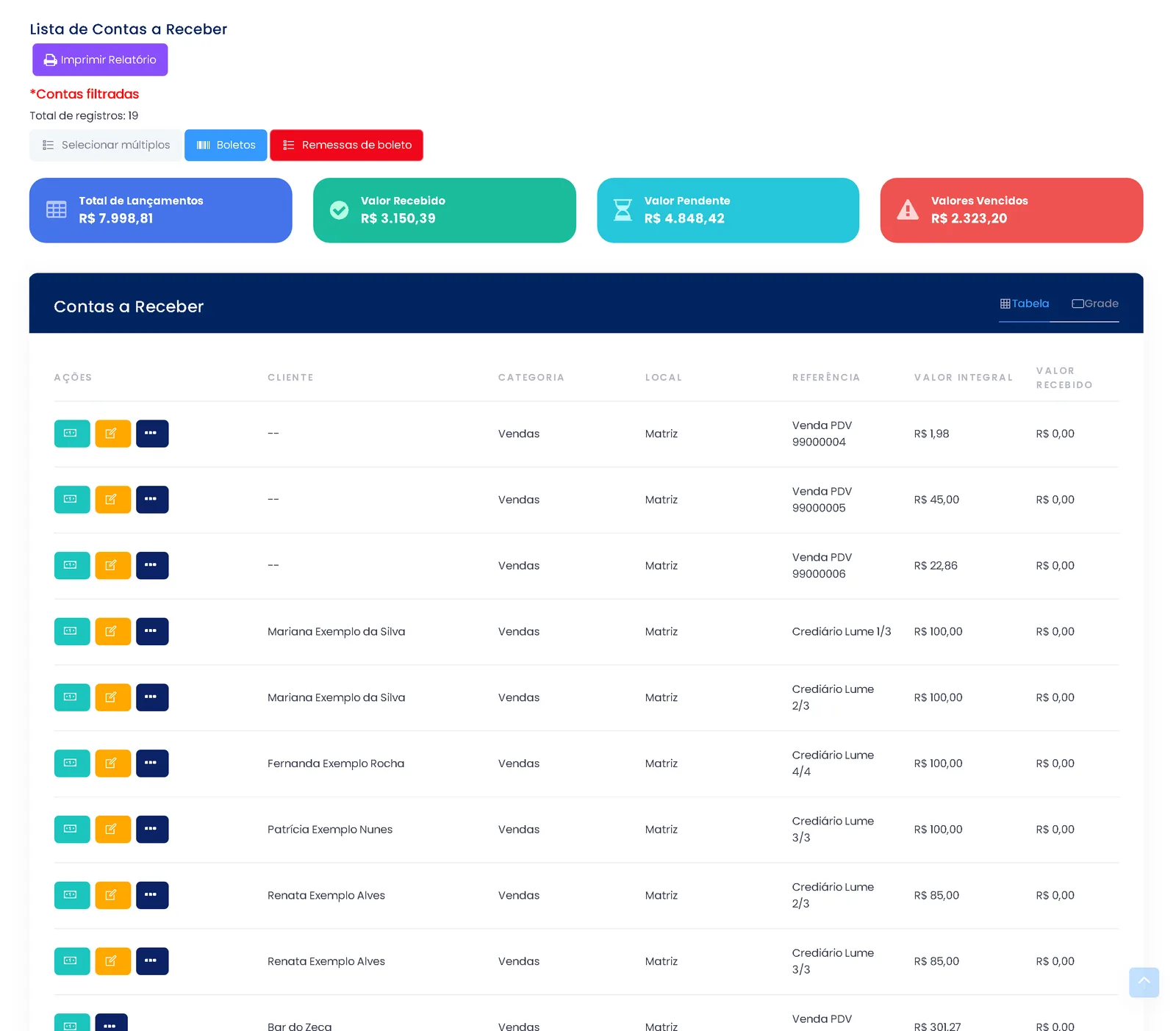Click the green payment icon for Venda PDV 99000005
1176x1031 pixels.
[72, 500]
